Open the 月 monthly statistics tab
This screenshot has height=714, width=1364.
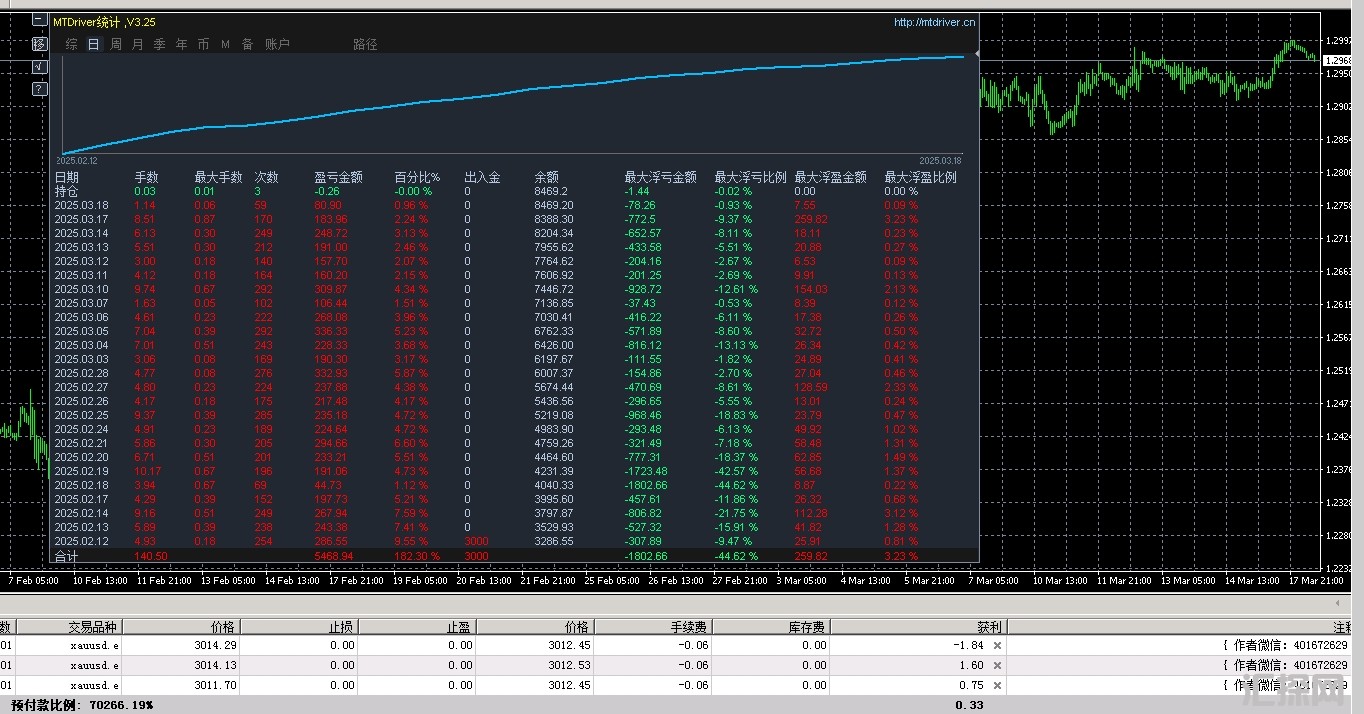coord(138,44)
